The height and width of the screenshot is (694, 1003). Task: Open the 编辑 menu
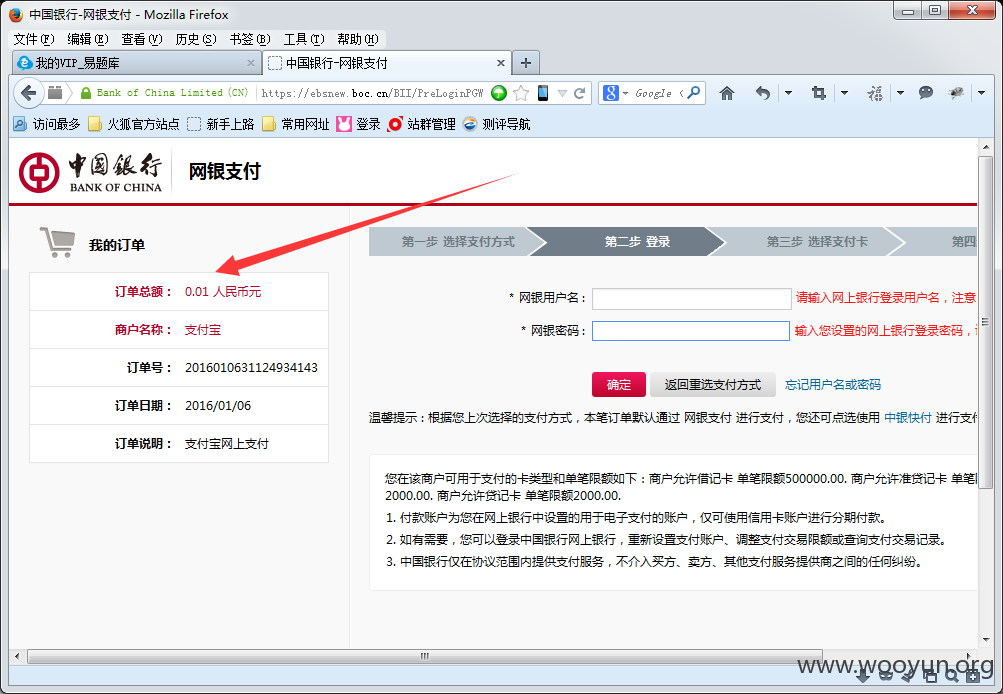(x=88, y=39)
